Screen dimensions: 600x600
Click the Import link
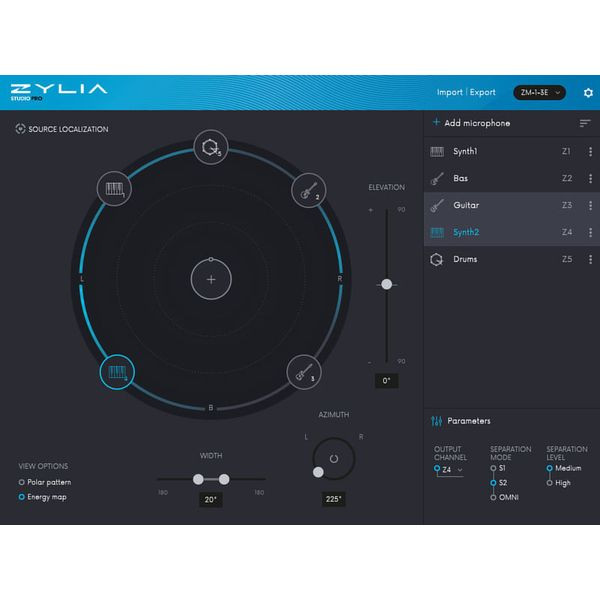pyautogui.click(x=449, y=93)
